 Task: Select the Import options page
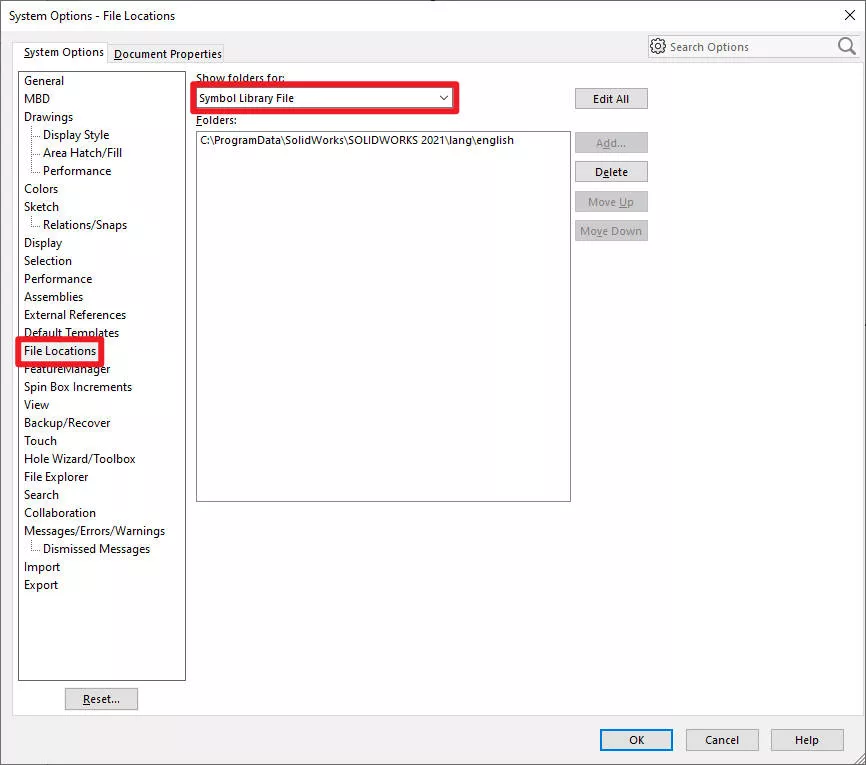42,566
